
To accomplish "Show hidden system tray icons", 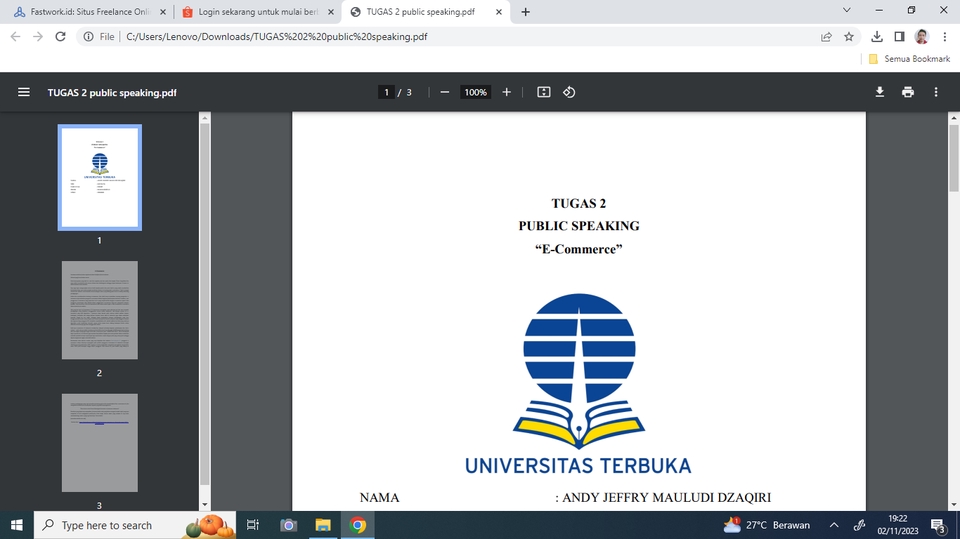I will [834, 525].
